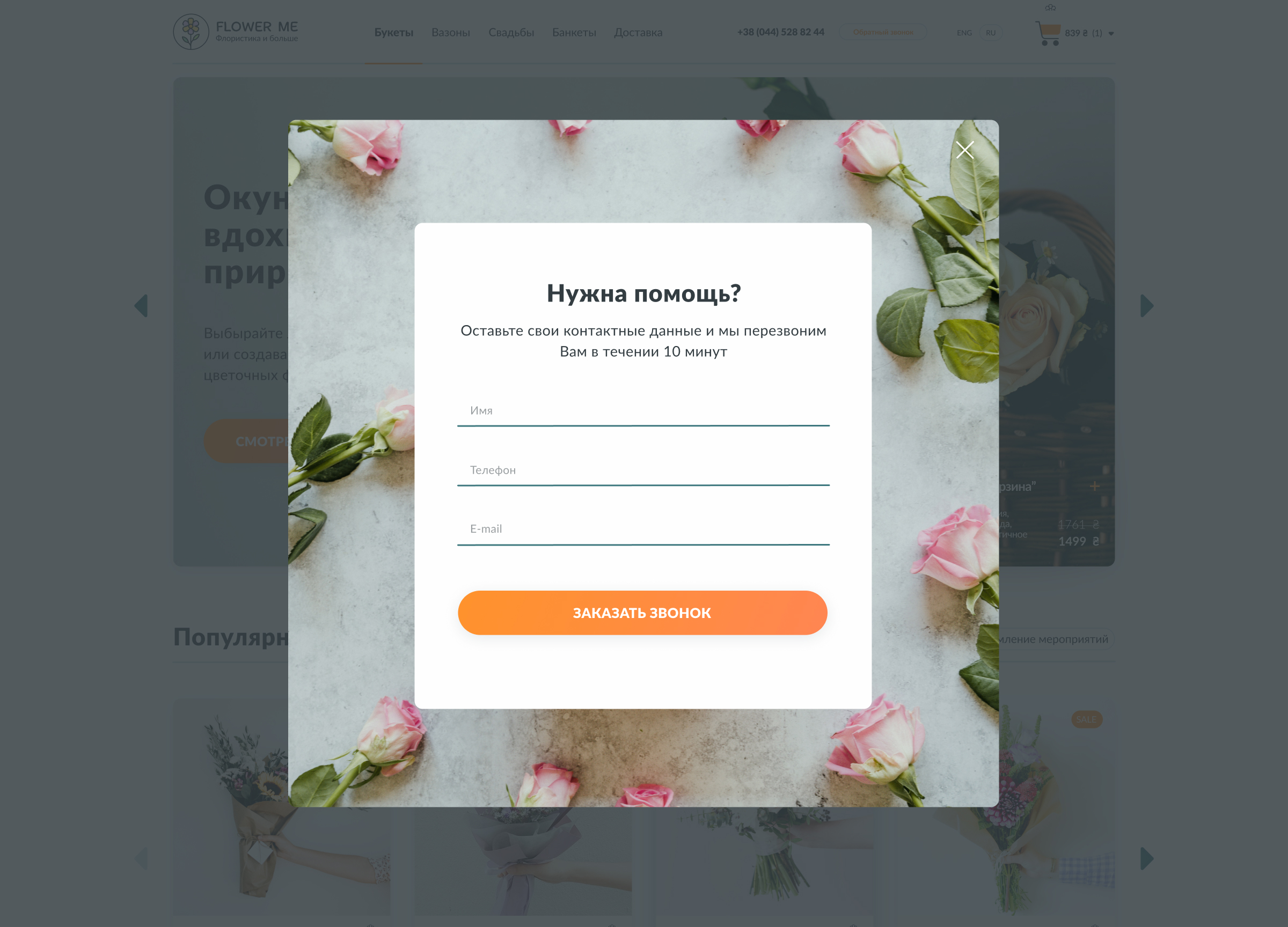Switch site language to ENG
The image size is (1288, 927).
point(964,33)
